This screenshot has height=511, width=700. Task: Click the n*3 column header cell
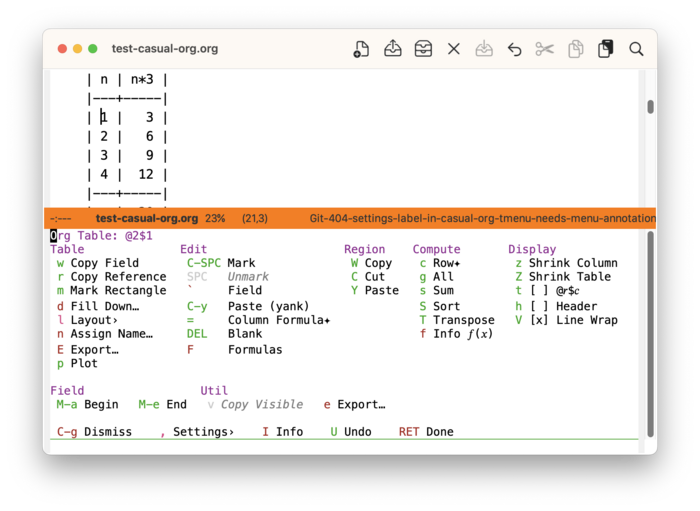142,79
